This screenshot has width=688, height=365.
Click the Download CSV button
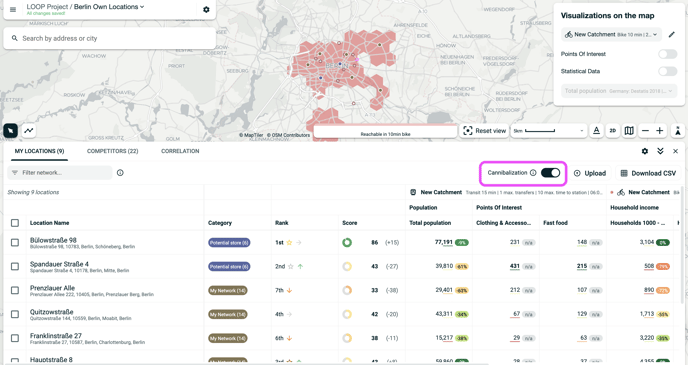[648, 173]
